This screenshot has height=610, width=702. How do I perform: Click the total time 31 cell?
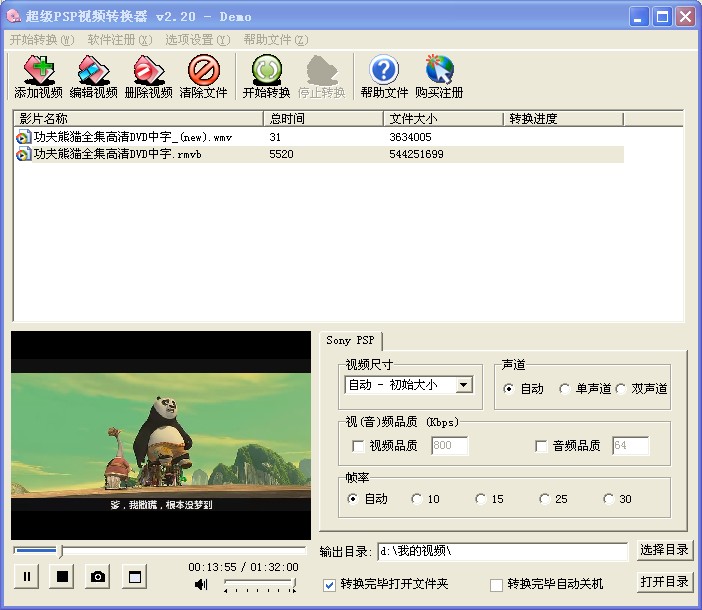275,137
